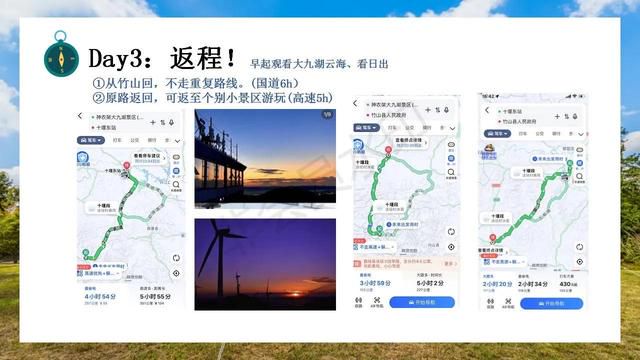Tap the along-route search magnifier in the left map

point(176,185)
